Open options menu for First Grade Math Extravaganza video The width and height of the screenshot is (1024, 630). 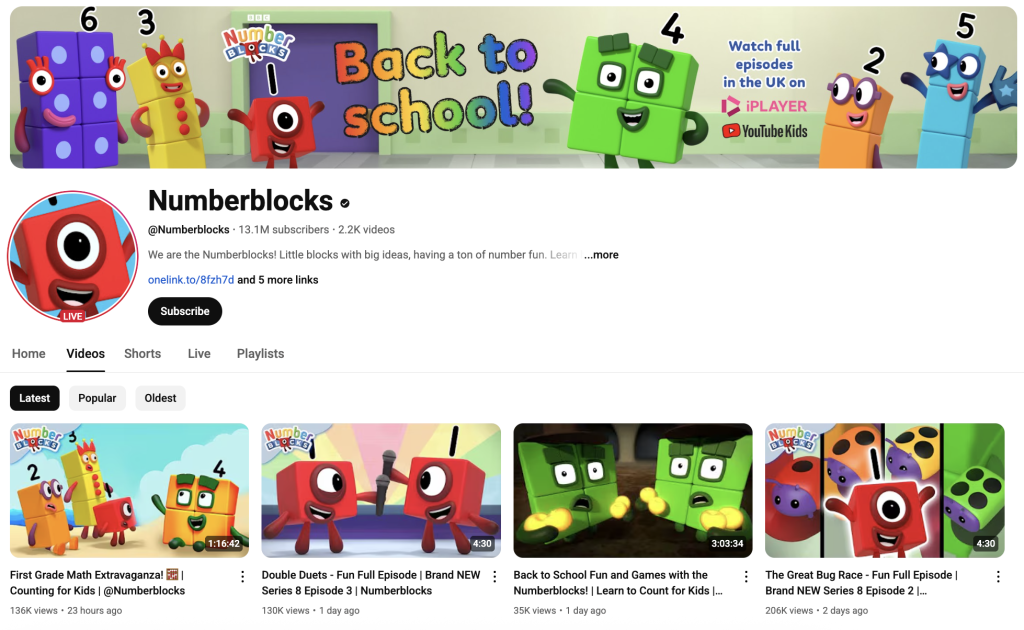(x=242, y=576)
